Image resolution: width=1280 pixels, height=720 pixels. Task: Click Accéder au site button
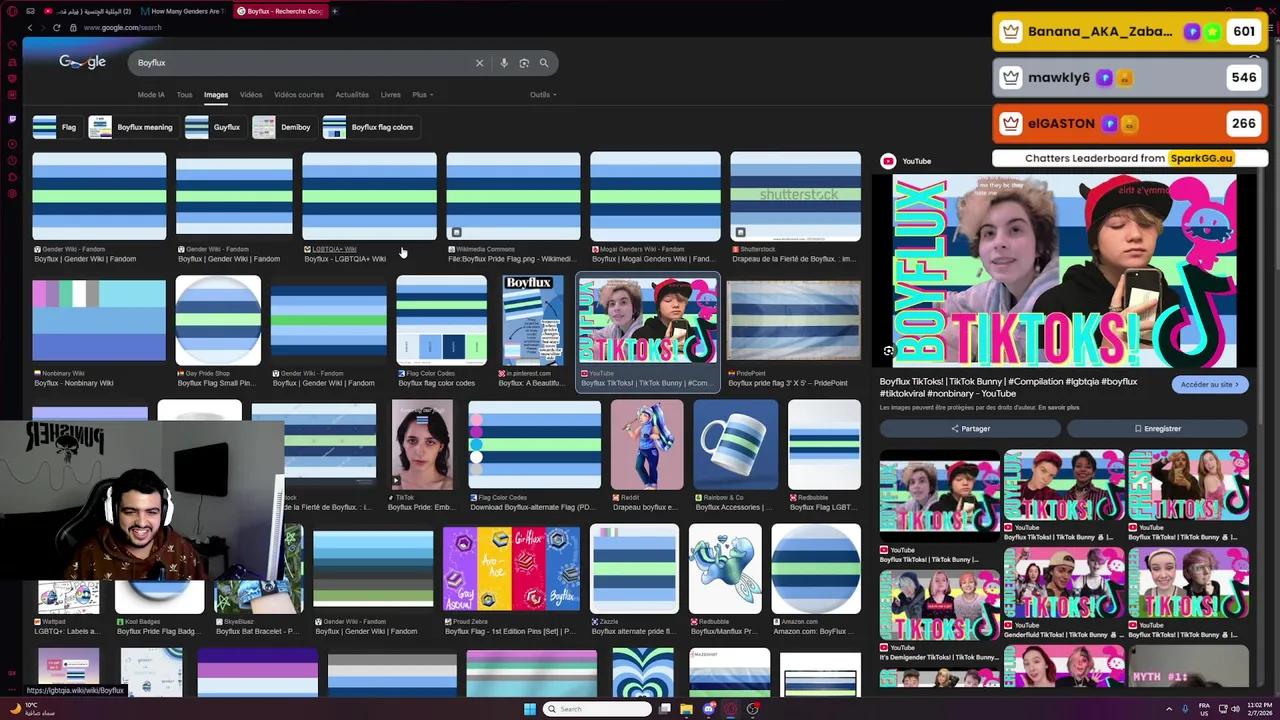pyautogui.click(x=1210, y=384)
